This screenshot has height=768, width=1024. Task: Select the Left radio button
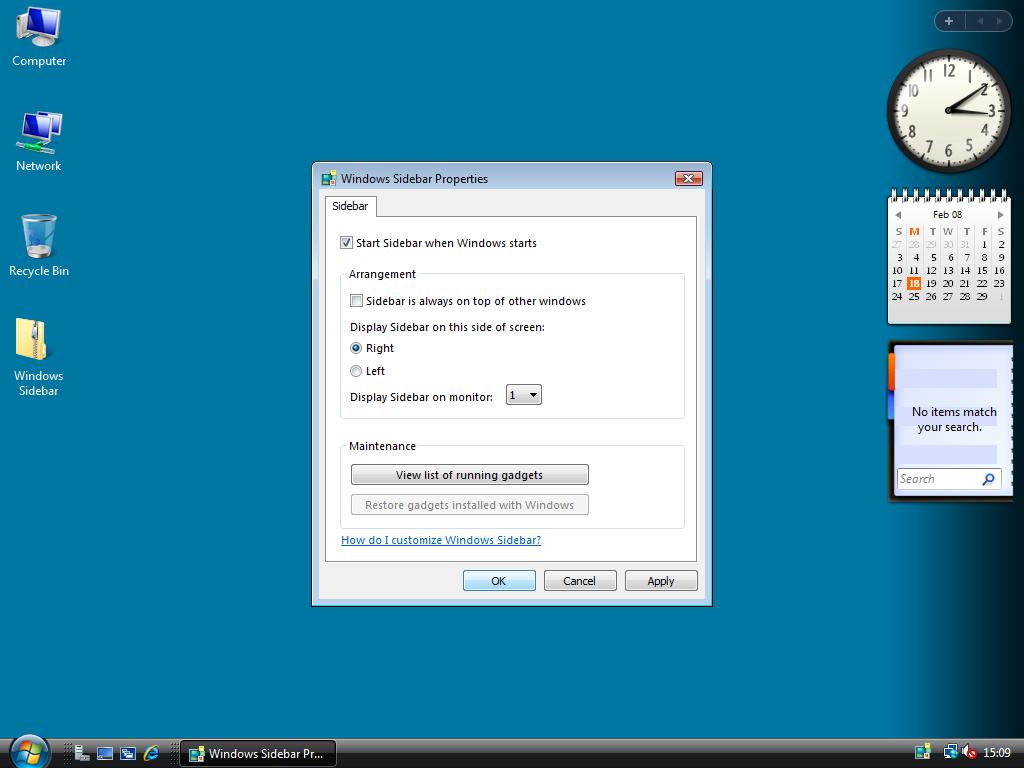[x=356, y=371]
